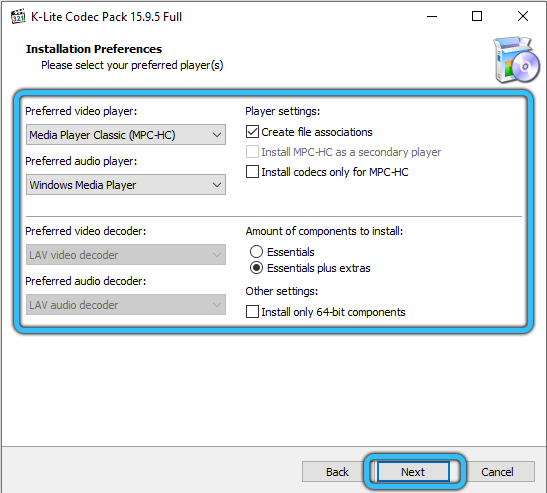This screenshot has height=493, width=547.
Task: Select the Essentials radio option
Action: coord(256,252)
